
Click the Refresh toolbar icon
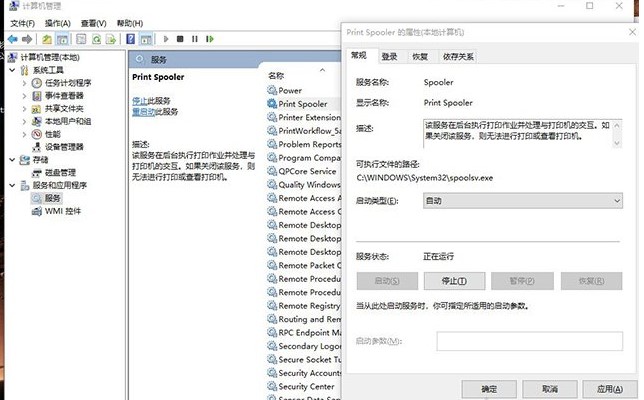pos(97,39)
